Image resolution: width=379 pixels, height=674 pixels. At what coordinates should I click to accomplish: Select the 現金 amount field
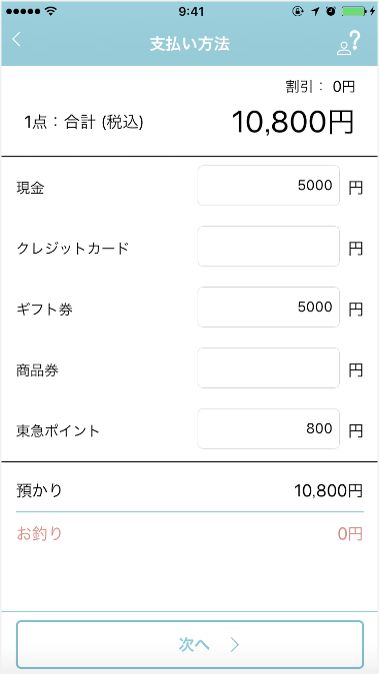tap(269, 186)
